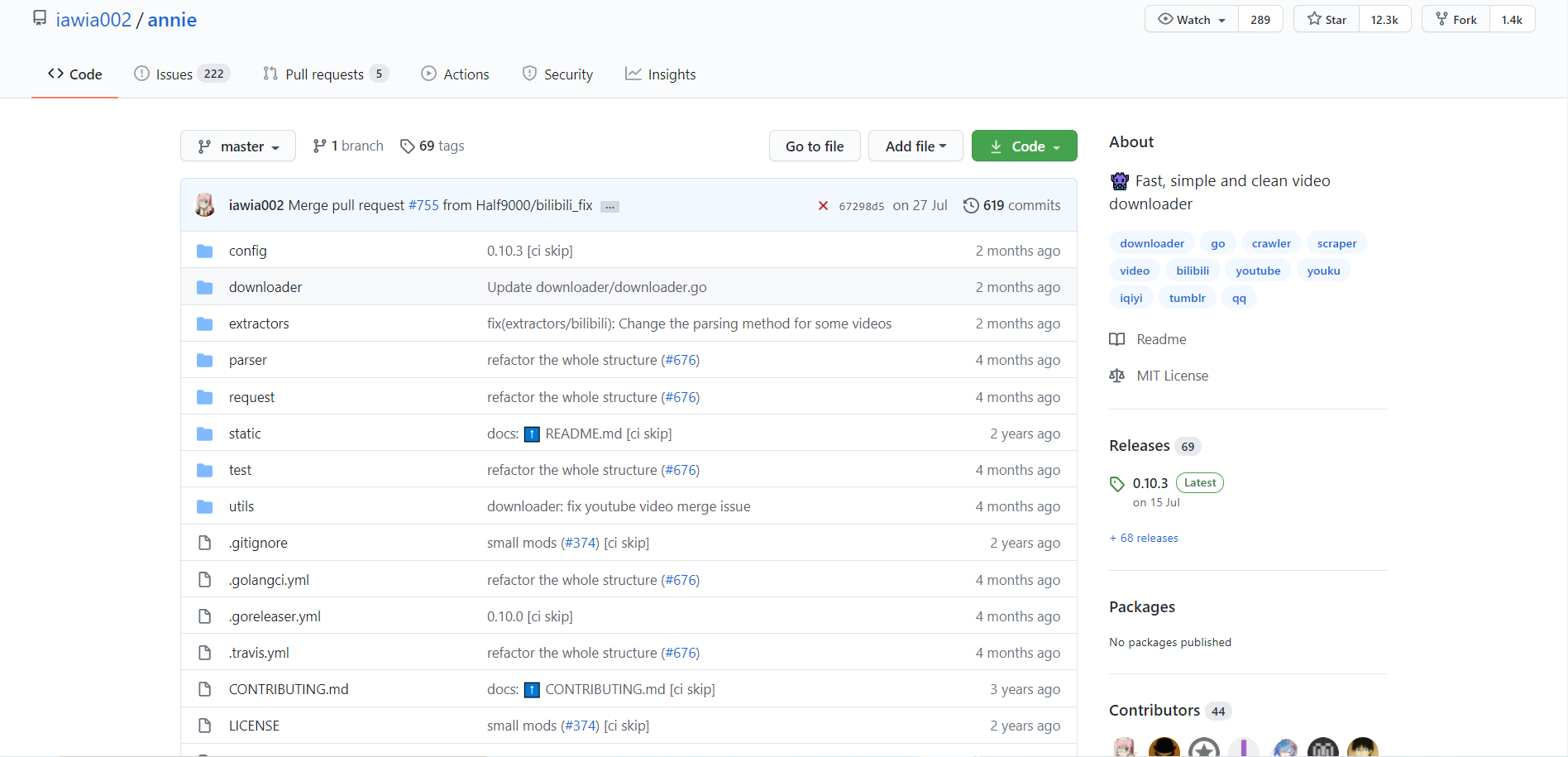Open the Add file dropdown

pyautogui.click(x=915, y=146)
